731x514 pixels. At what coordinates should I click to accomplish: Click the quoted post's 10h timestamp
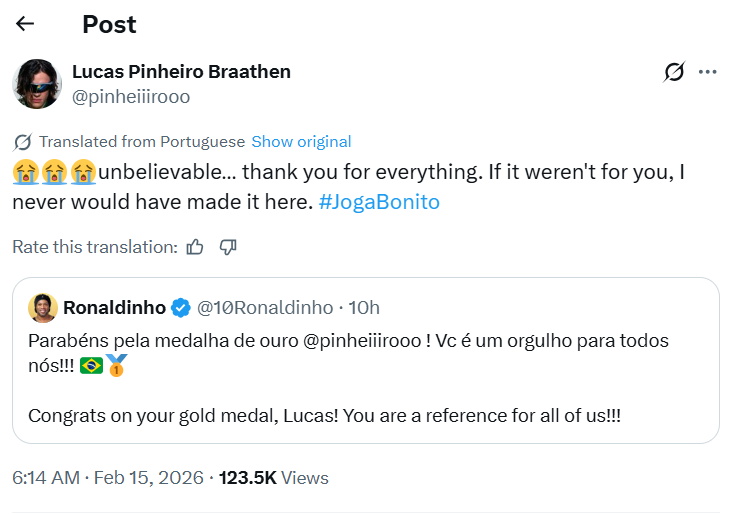[362, 307]
